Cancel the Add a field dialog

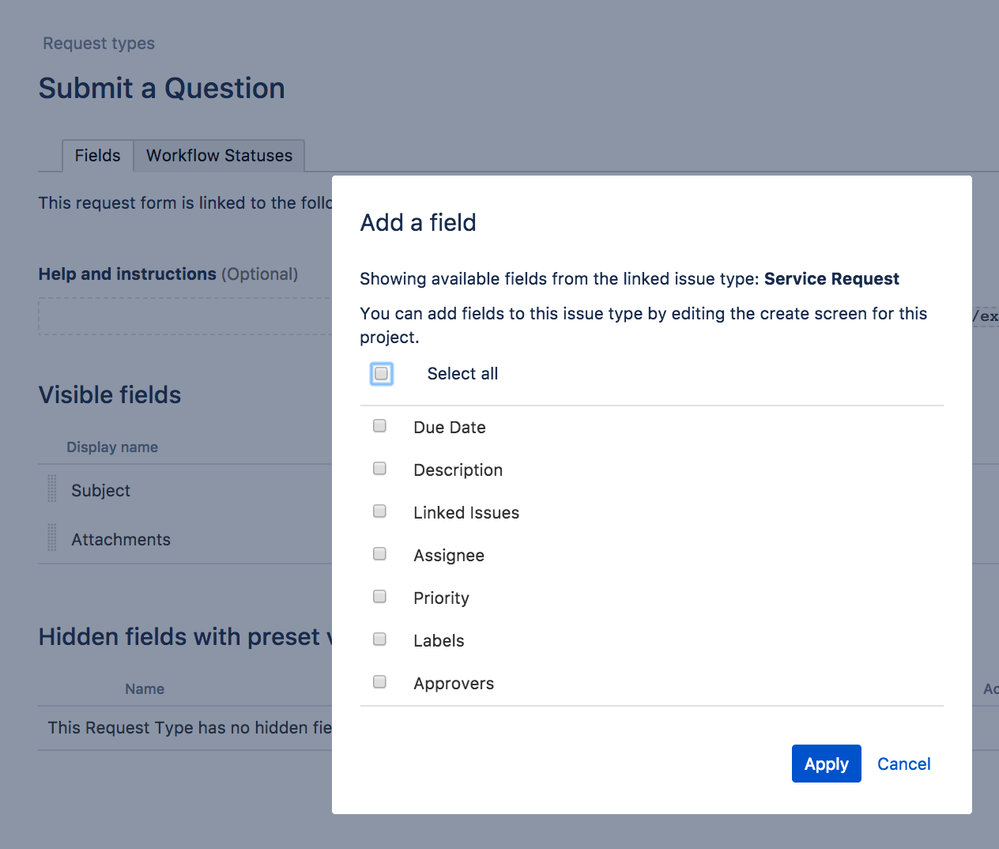click(x=903, y=764)
